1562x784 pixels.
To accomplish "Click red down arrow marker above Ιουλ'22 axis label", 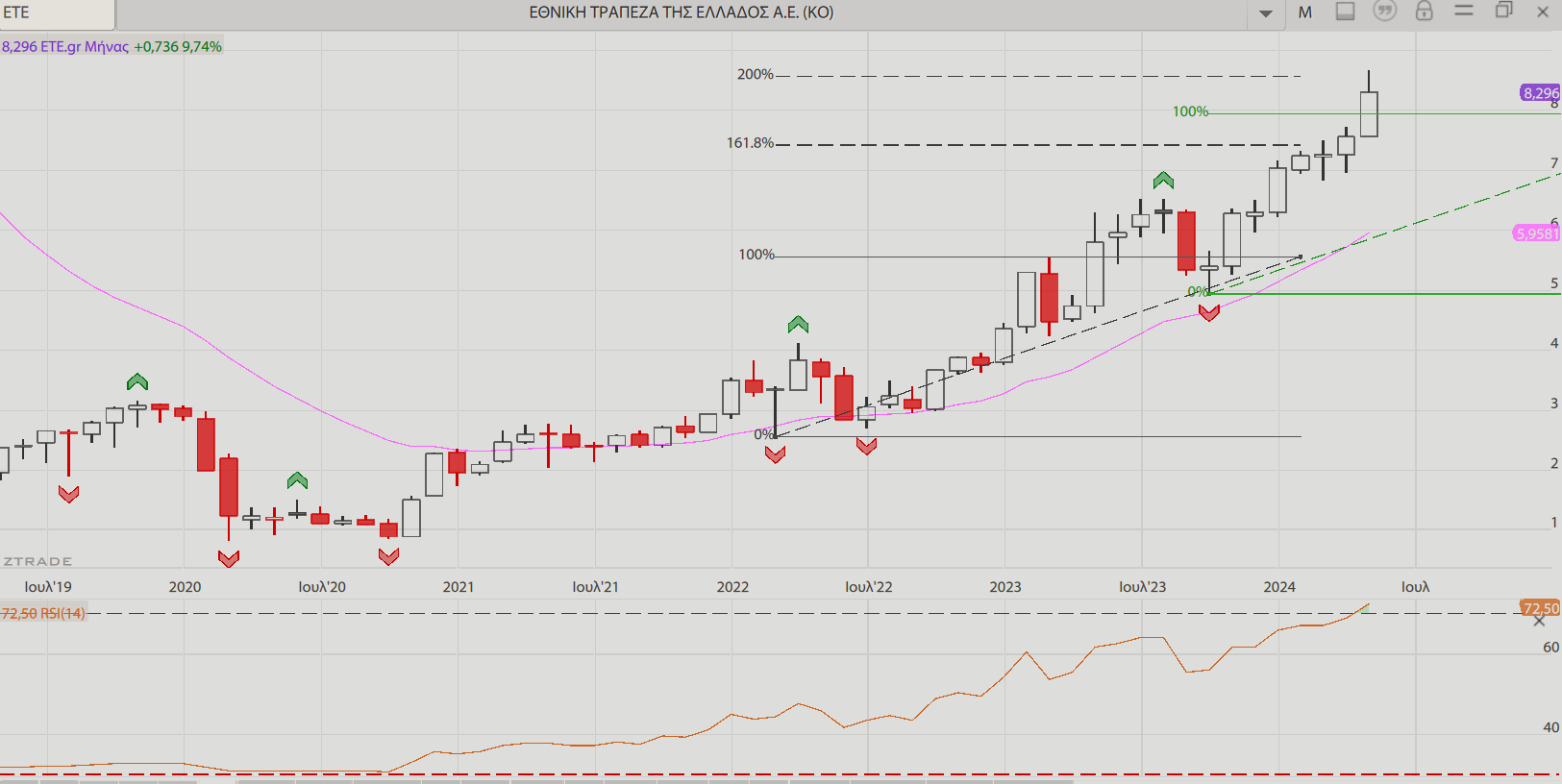I will tap(866, 446).
